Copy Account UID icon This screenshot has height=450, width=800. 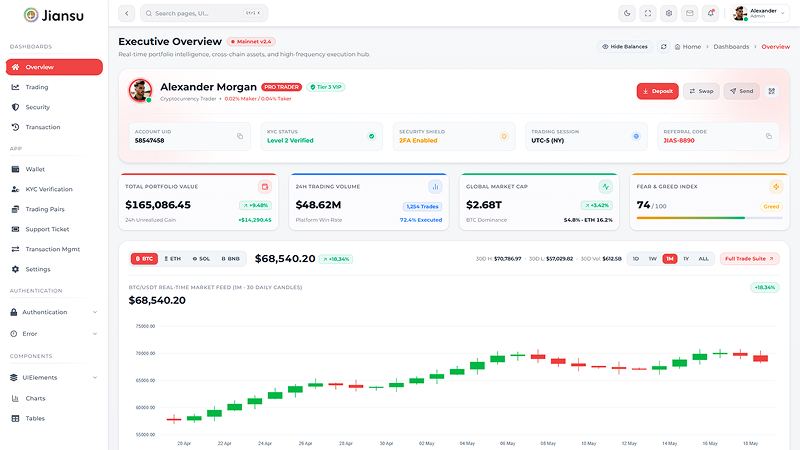point(240,136)
